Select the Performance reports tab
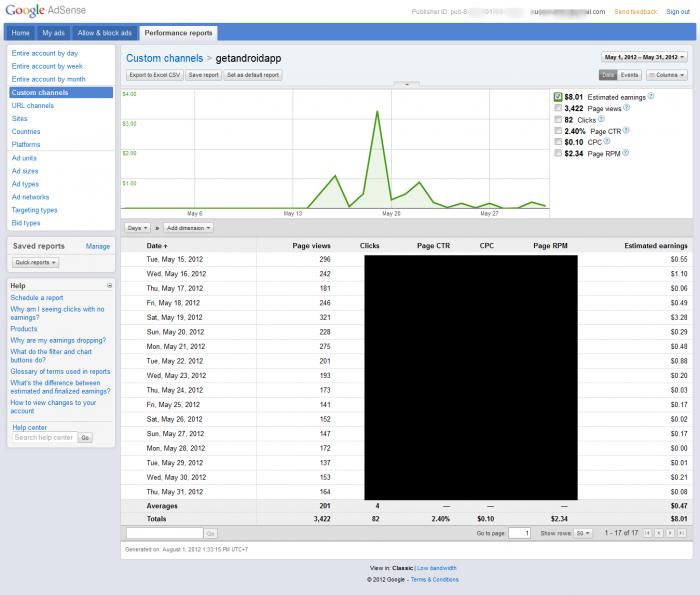This screenshot has width=700, height=595. (178, 33)
